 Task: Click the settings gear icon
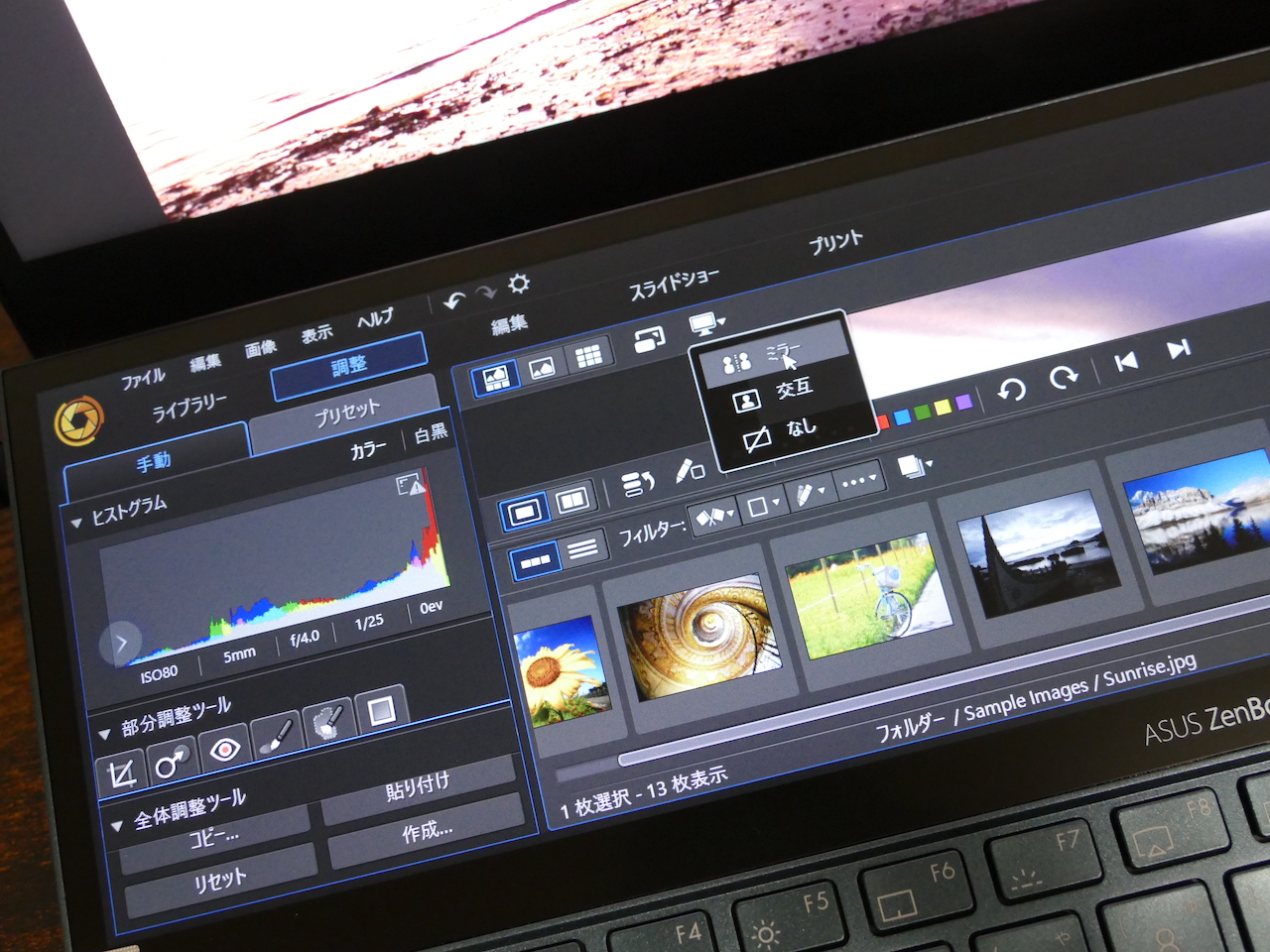[518, 285]
